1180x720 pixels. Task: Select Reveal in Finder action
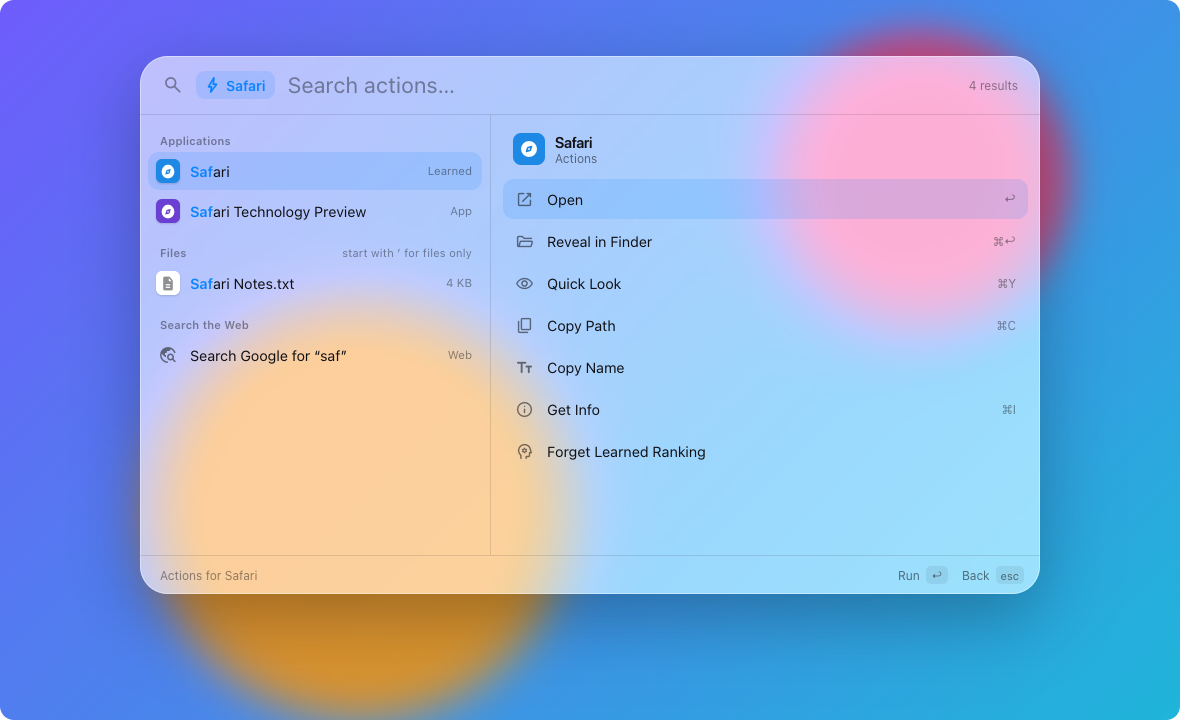[765, 242]
